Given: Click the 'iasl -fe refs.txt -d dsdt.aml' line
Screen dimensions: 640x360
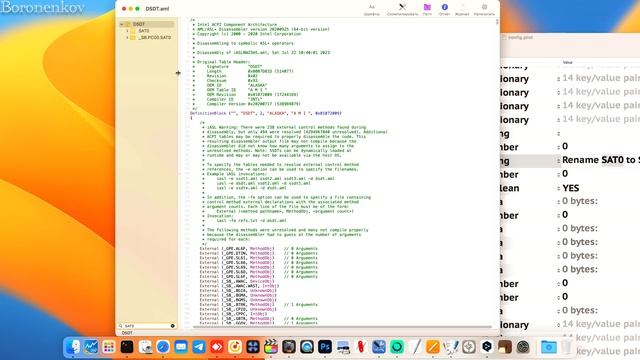Looking at the screenshot, I should click(251, 220).
